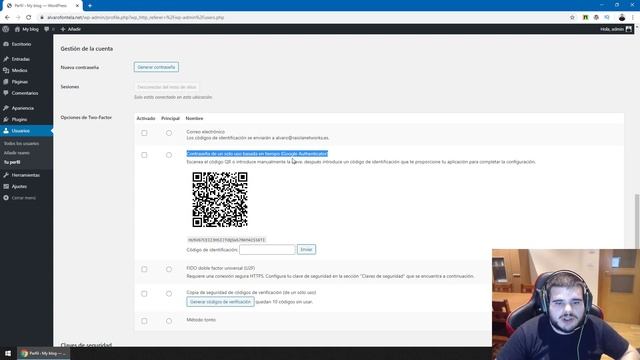640x360 pixels.
Task: Open Ajustes menu
Action: tap(19, 187)
